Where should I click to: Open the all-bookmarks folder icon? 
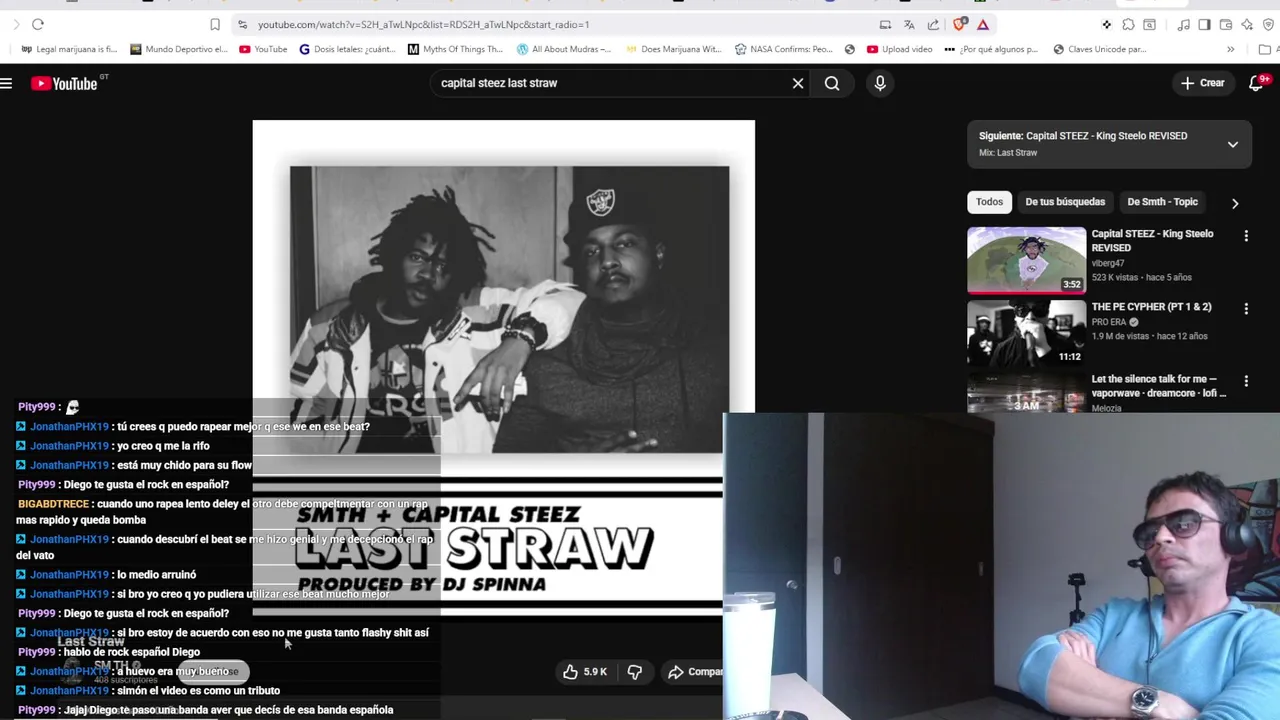pyautogui.click(x=1265, y=49)
